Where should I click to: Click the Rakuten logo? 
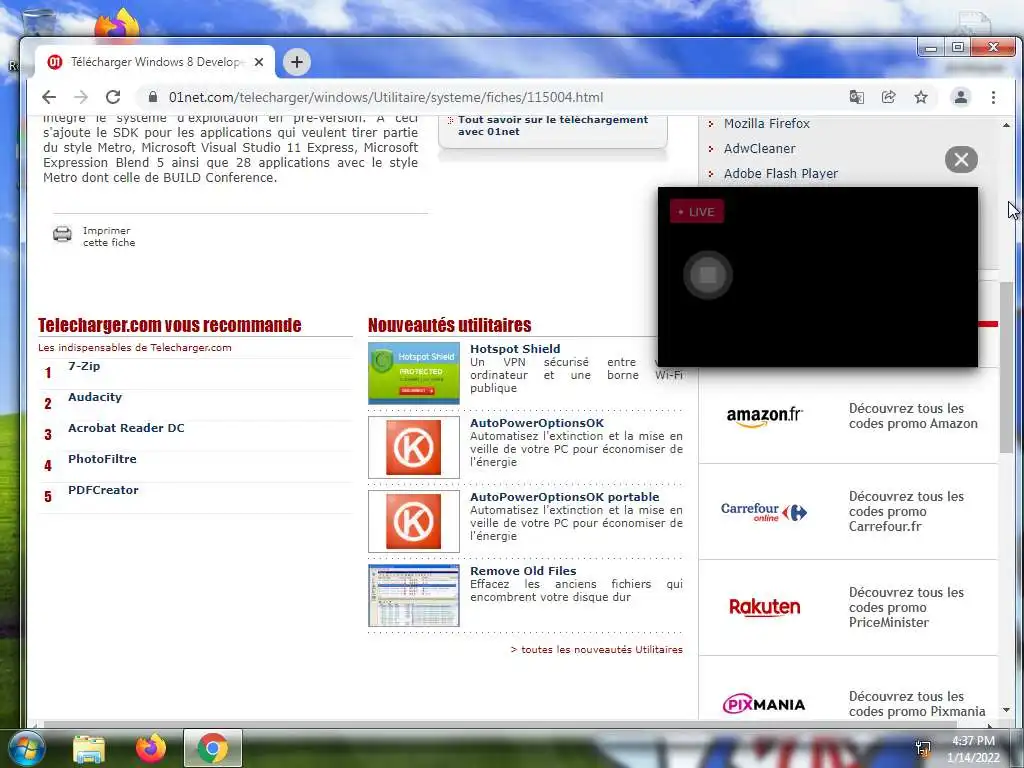pos(764,607)
